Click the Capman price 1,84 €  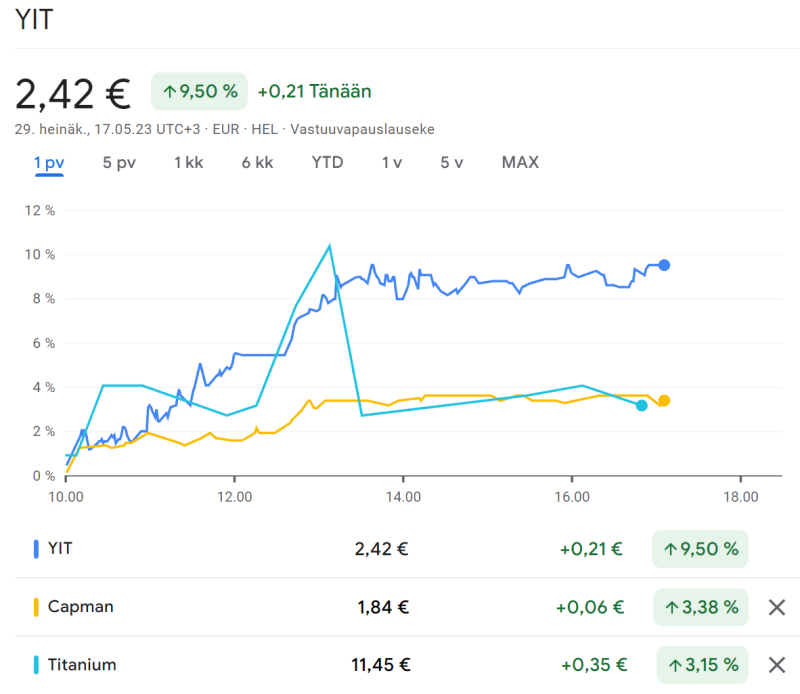(383, 607)
